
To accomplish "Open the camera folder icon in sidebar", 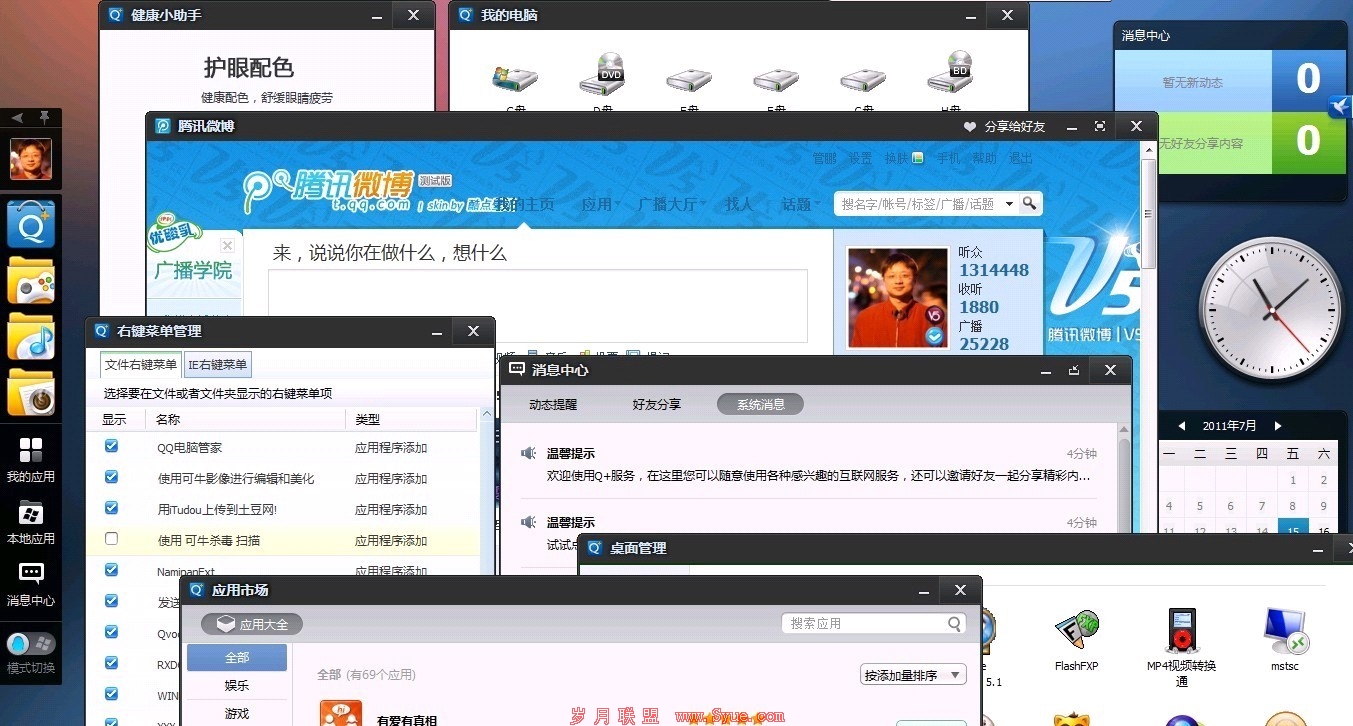I will pyautogui.click(x=31, y=392).
